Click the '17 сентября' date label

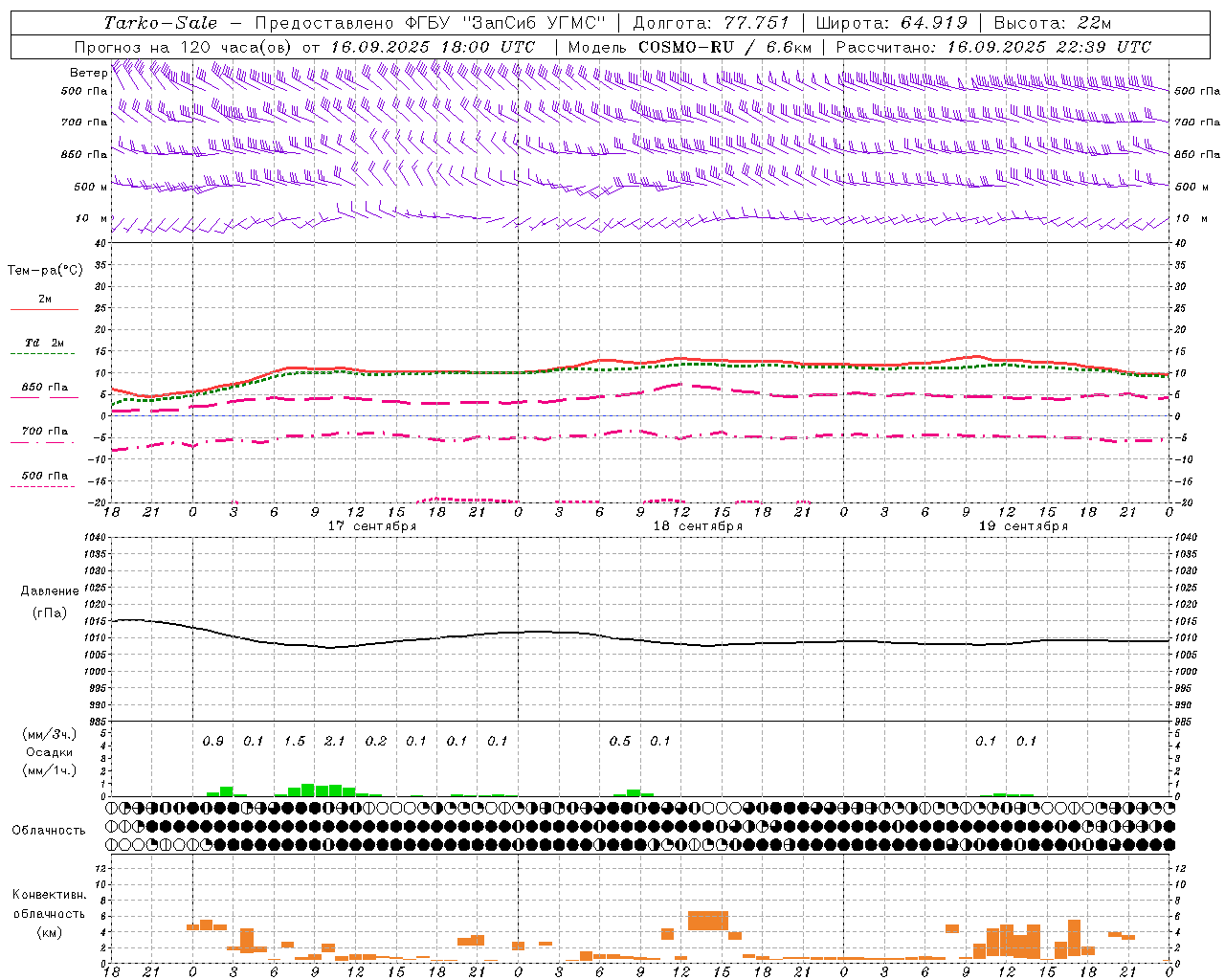coord(371,526)
